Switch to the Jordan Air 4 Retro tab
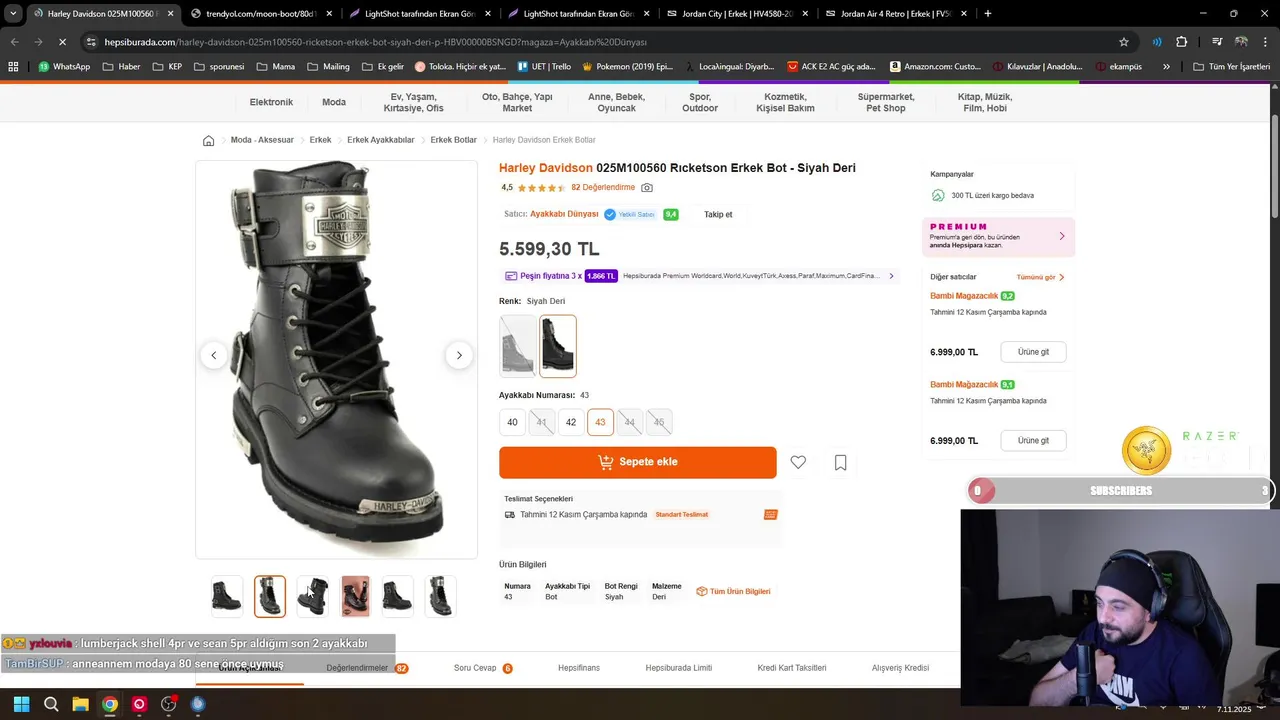Screen dimensions: 1280x720 (895, 14)
